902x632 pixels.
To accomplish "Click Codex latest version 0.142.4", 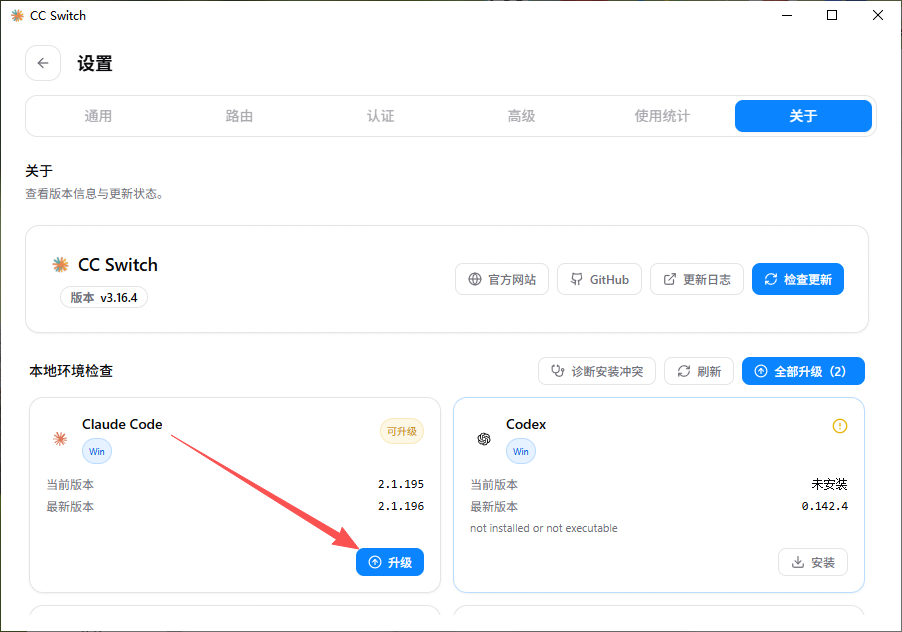I will [825, 506].
